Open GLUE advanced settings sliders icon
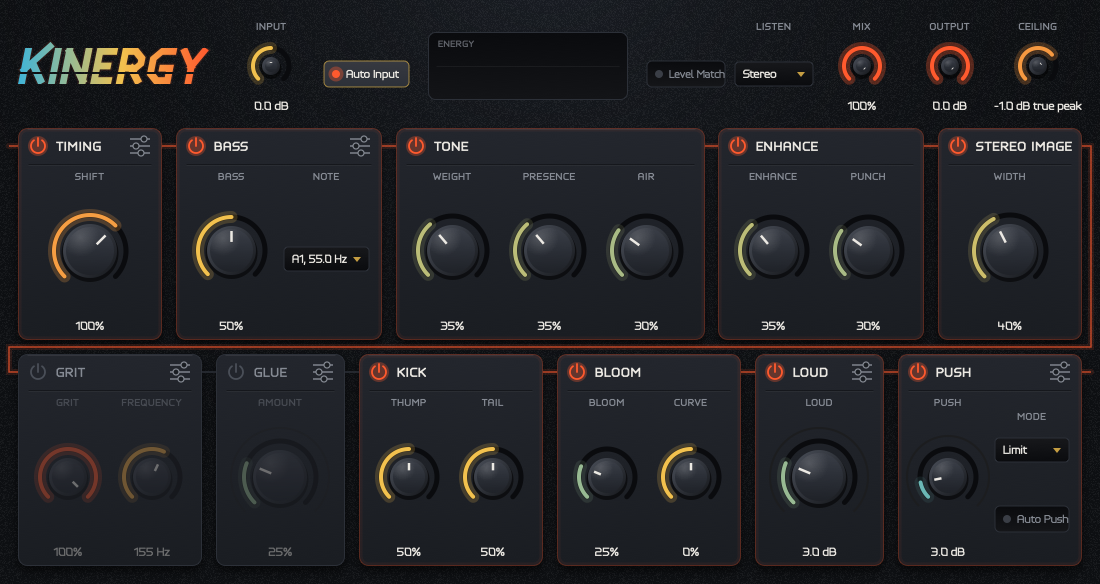 323,372
